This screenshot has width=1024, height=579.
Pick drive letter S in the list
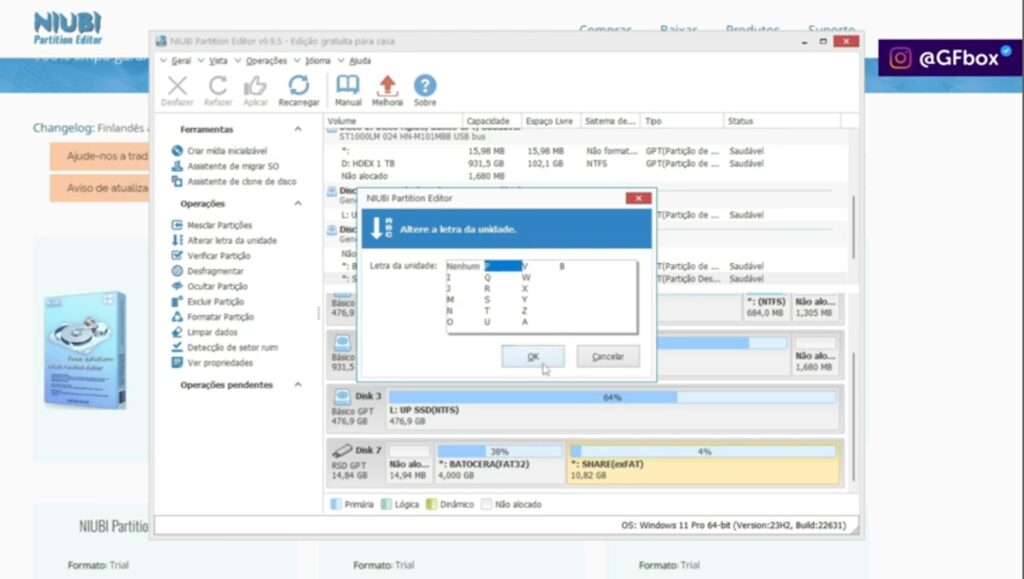pyautogui.click(x=487, y=300)
